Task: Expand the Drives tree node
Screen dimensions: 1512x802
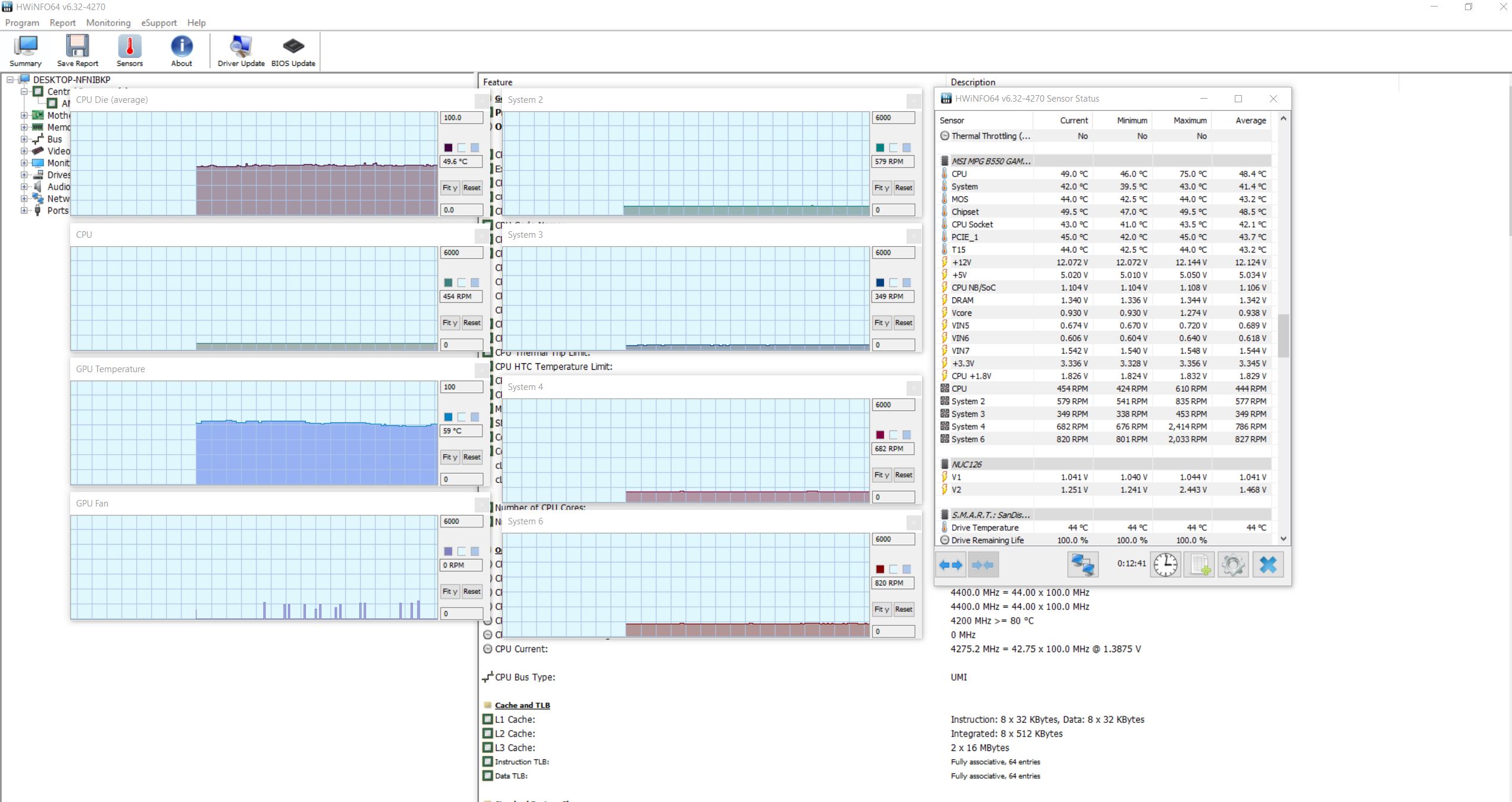Action: pyautogui.click(x=24, y=175)
